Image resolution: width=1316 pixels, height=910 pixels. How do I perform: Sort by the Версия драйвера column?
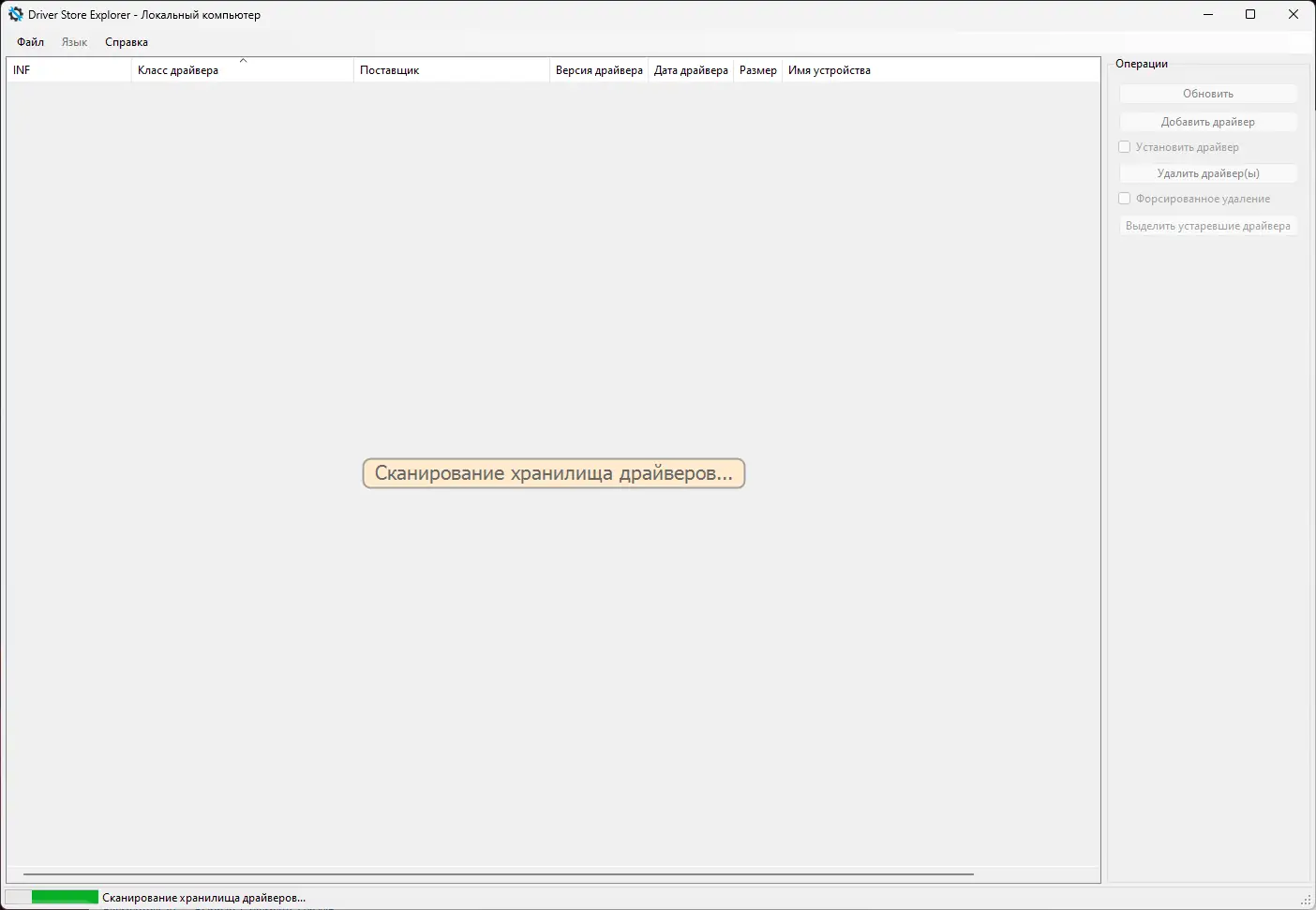pyautogui.click(x=599, y=69)
